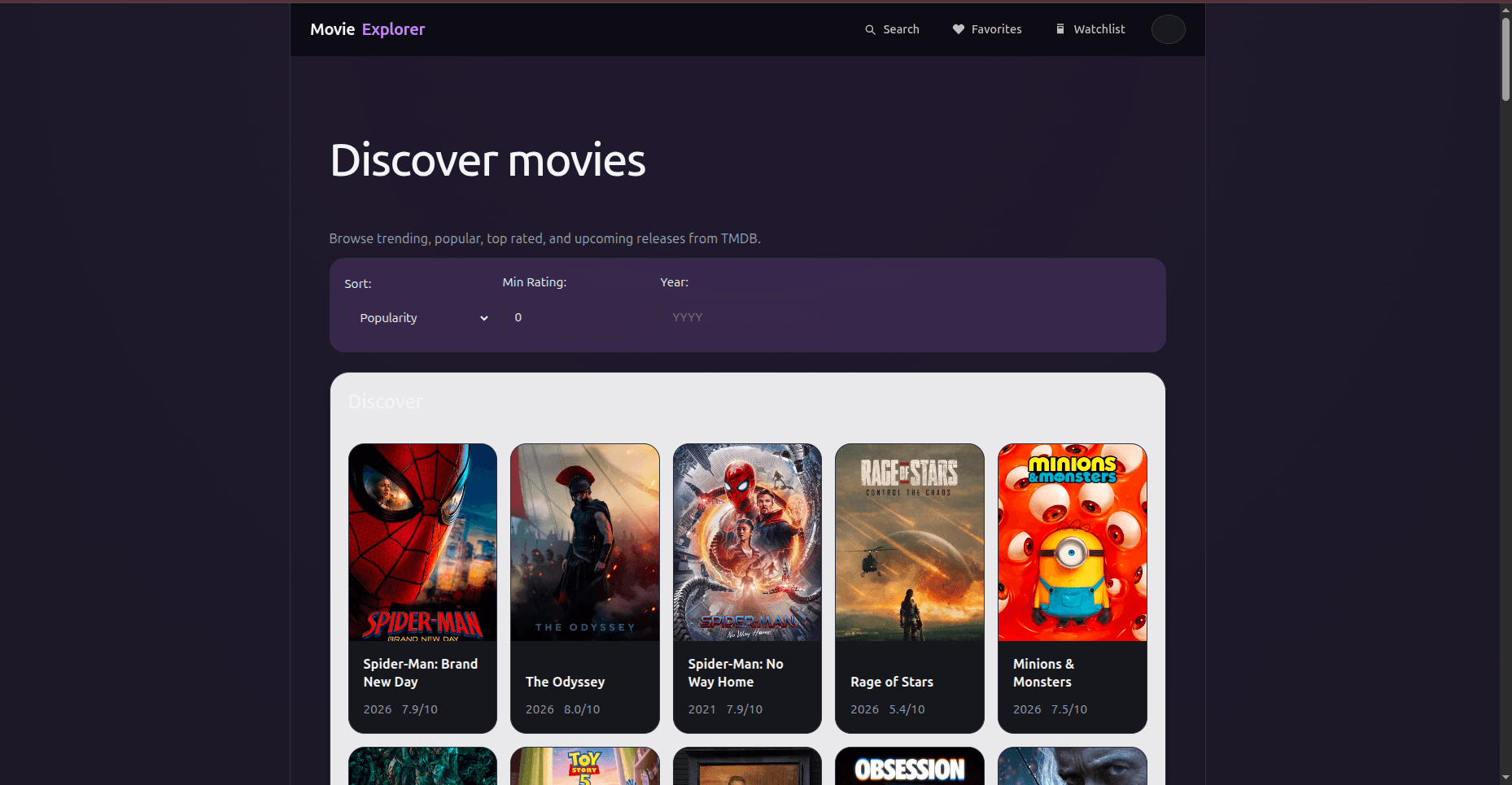Click the 2021 year under No Way Home
The height and width of the screenshot is (785, 1512).
tap(701, 709)
